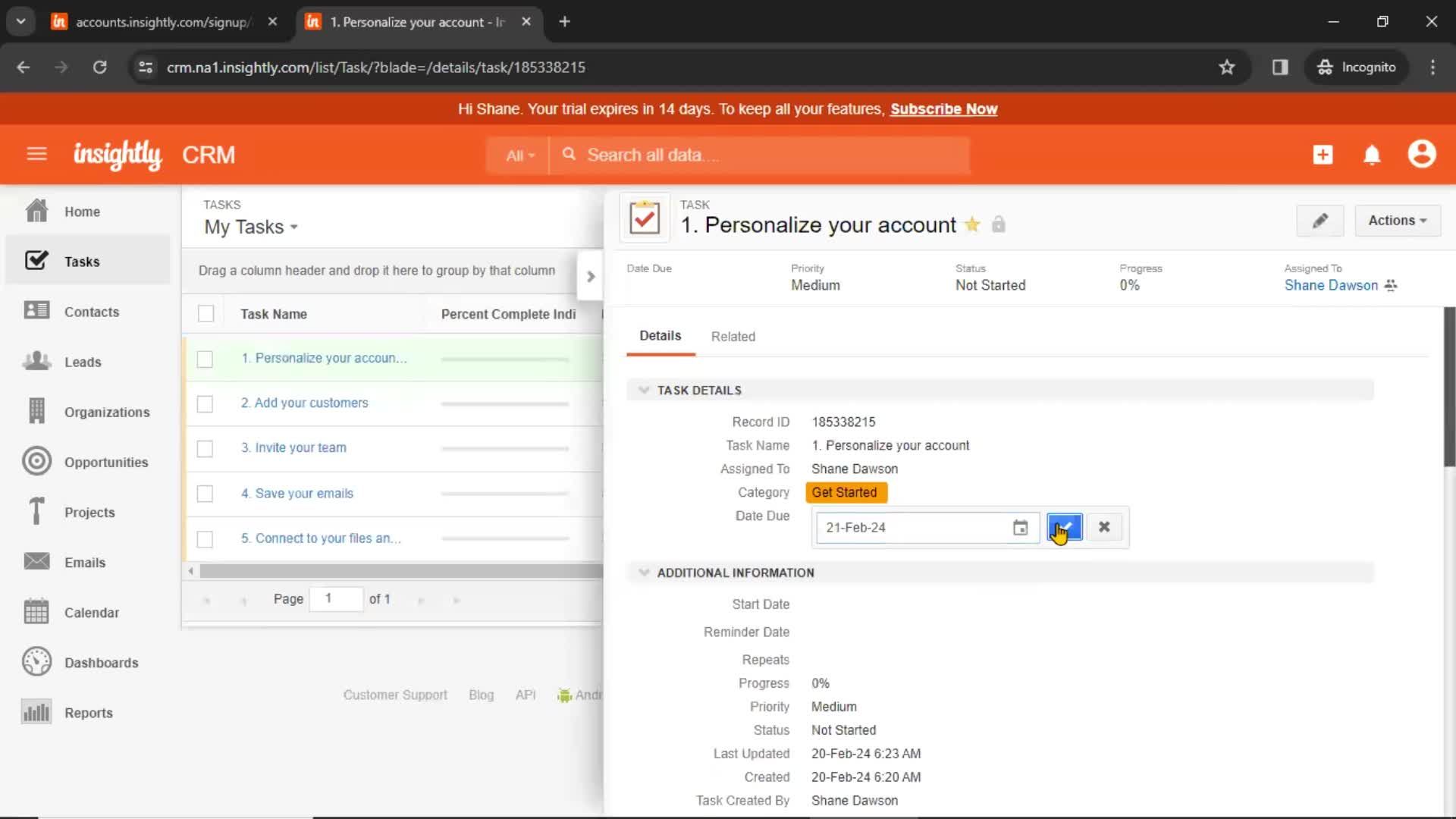Click the Projects hammer icon
Image resolution: width=1456 pixels, height=819 pixels.
(36, 511)
